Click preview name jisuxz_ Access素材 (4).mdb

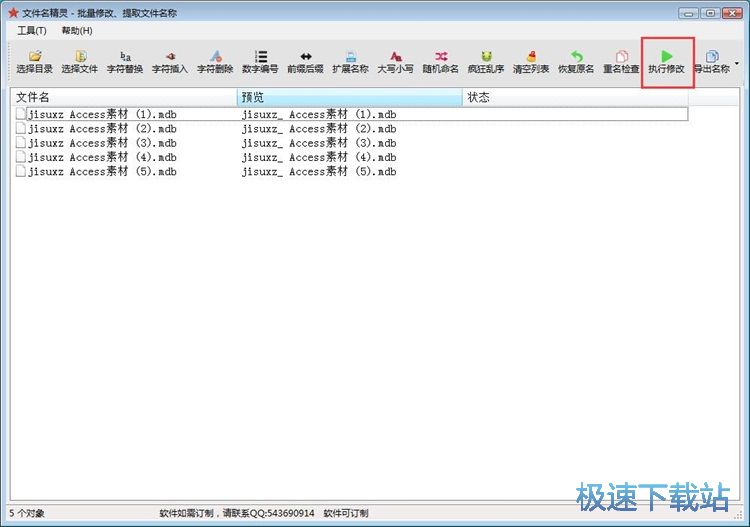(319, 157)
